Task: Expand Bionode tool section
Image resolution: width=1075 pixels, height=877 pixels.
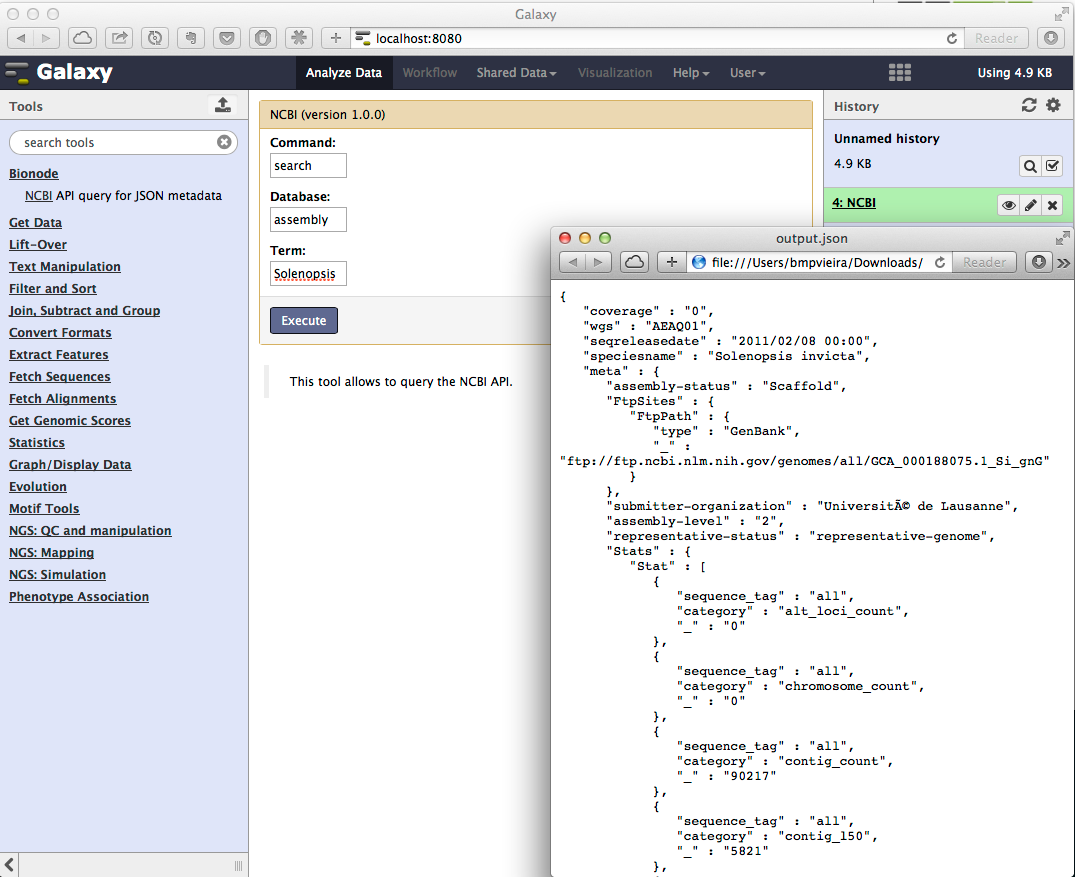Action: point(34,173)
